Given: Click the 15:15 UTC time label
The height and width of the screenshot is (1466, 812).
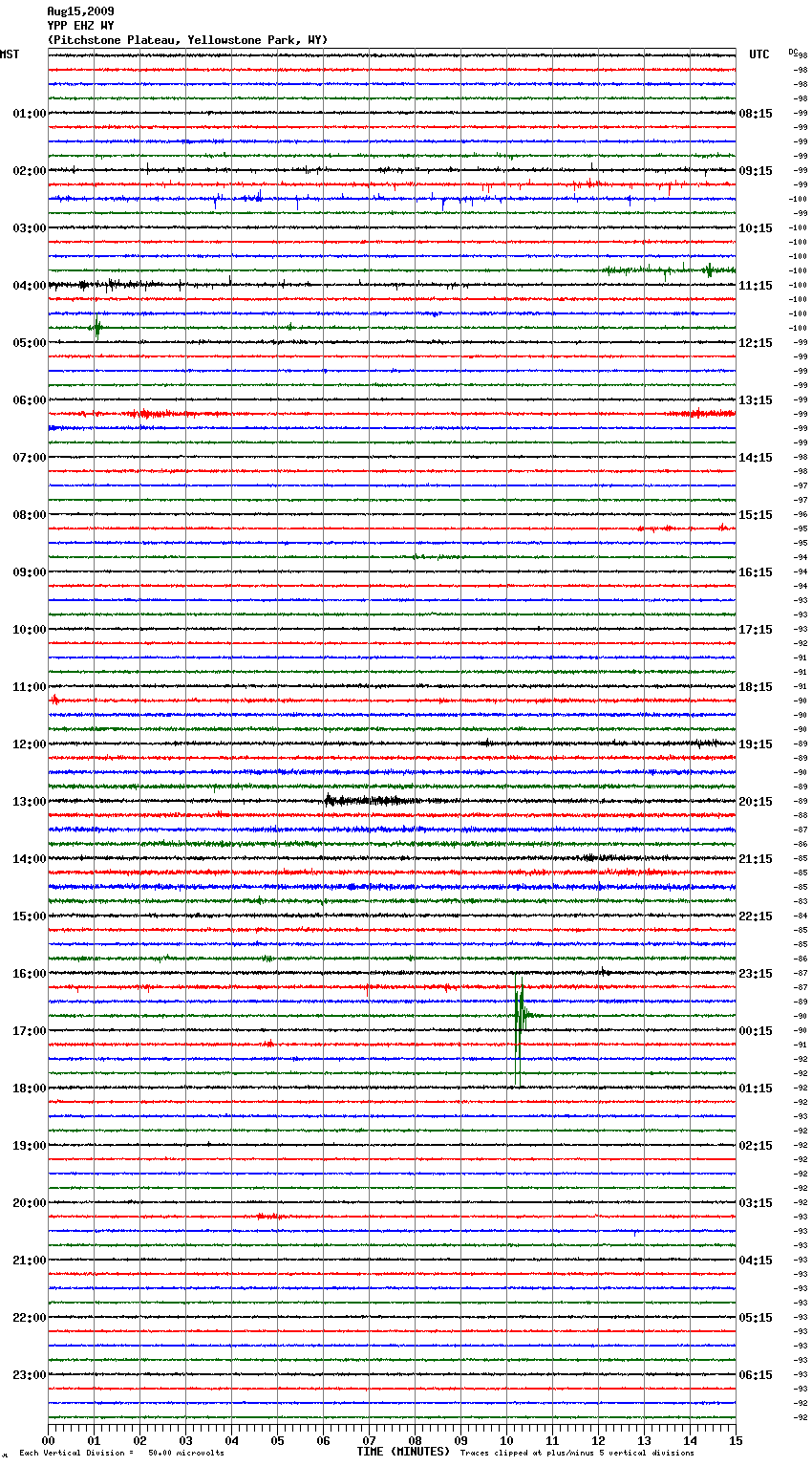Looking at the screenshot, I should click(756, 515).
